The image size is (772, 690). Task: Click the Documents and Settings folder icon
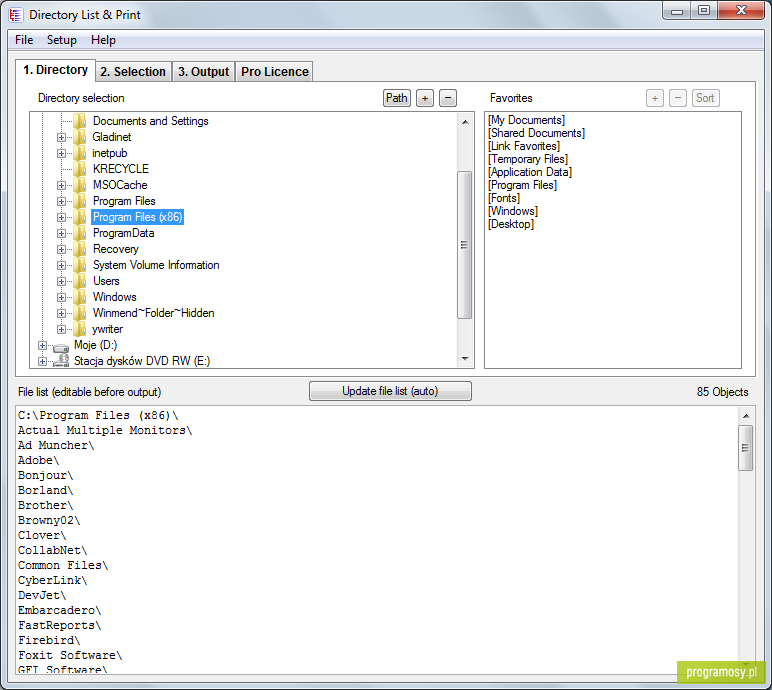coord(80,121)
